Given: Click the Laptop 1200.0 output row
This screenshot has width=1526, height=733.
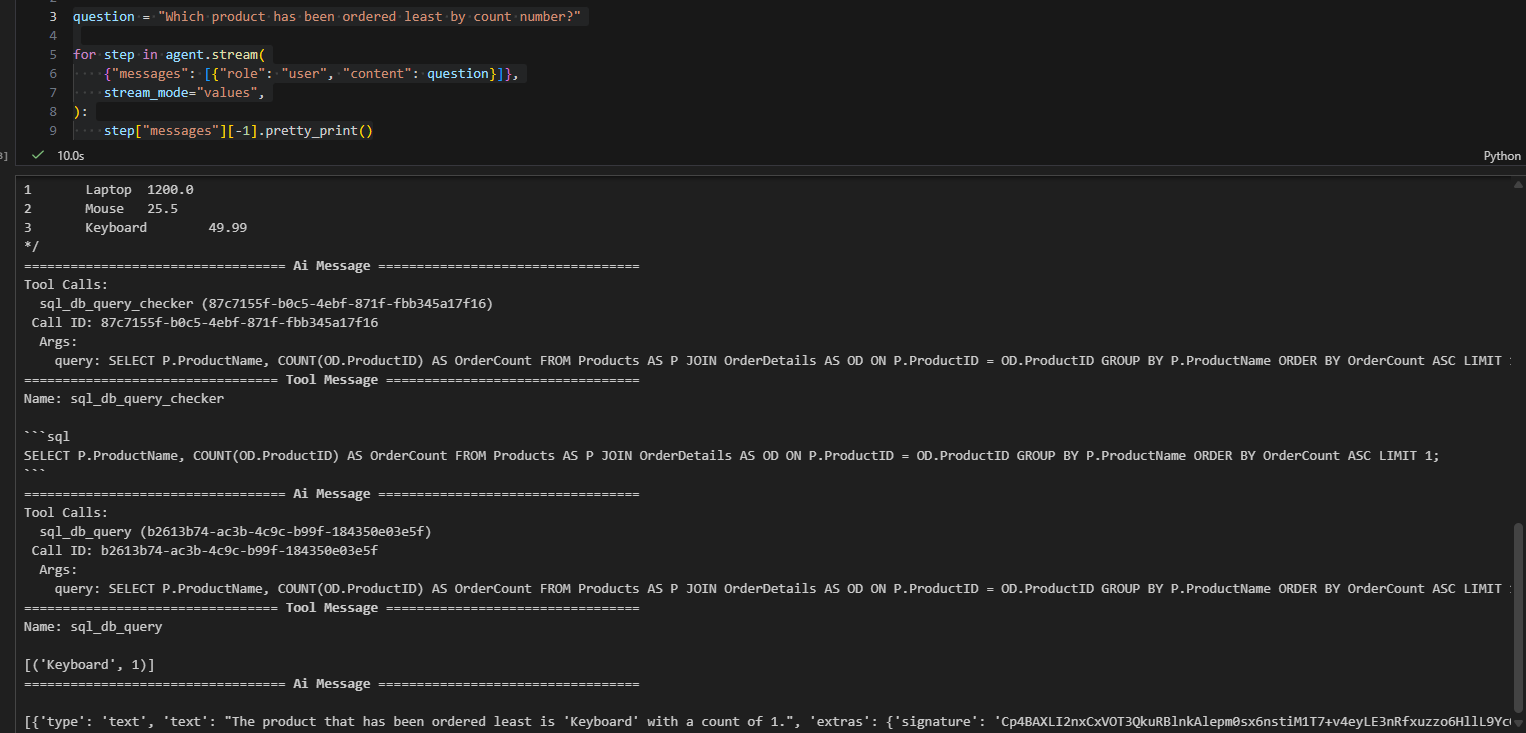Looking at the screenshot, I should (139, 190).
